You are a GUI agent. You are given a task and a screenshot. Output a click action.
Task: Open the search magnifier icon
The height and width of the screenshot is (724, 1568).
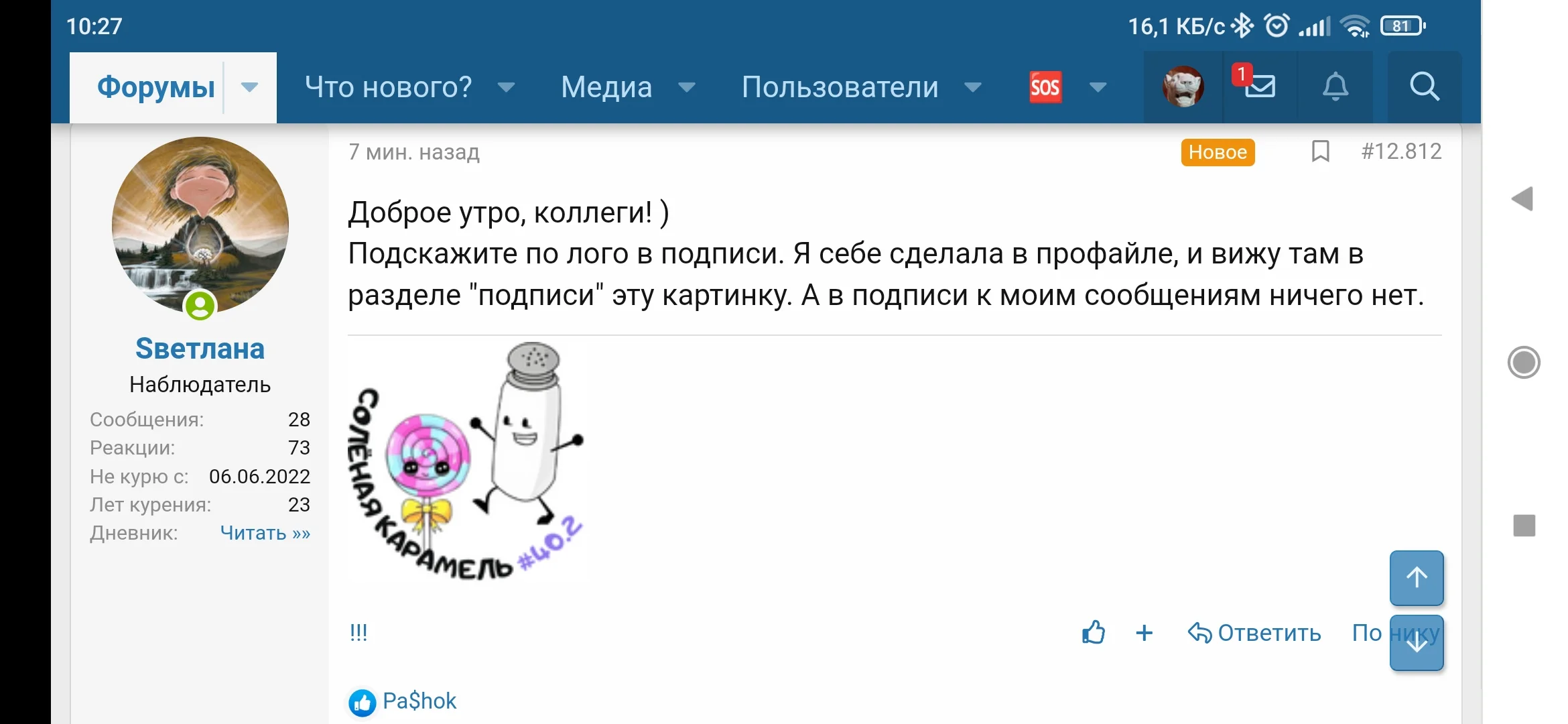click(1424, 86)
